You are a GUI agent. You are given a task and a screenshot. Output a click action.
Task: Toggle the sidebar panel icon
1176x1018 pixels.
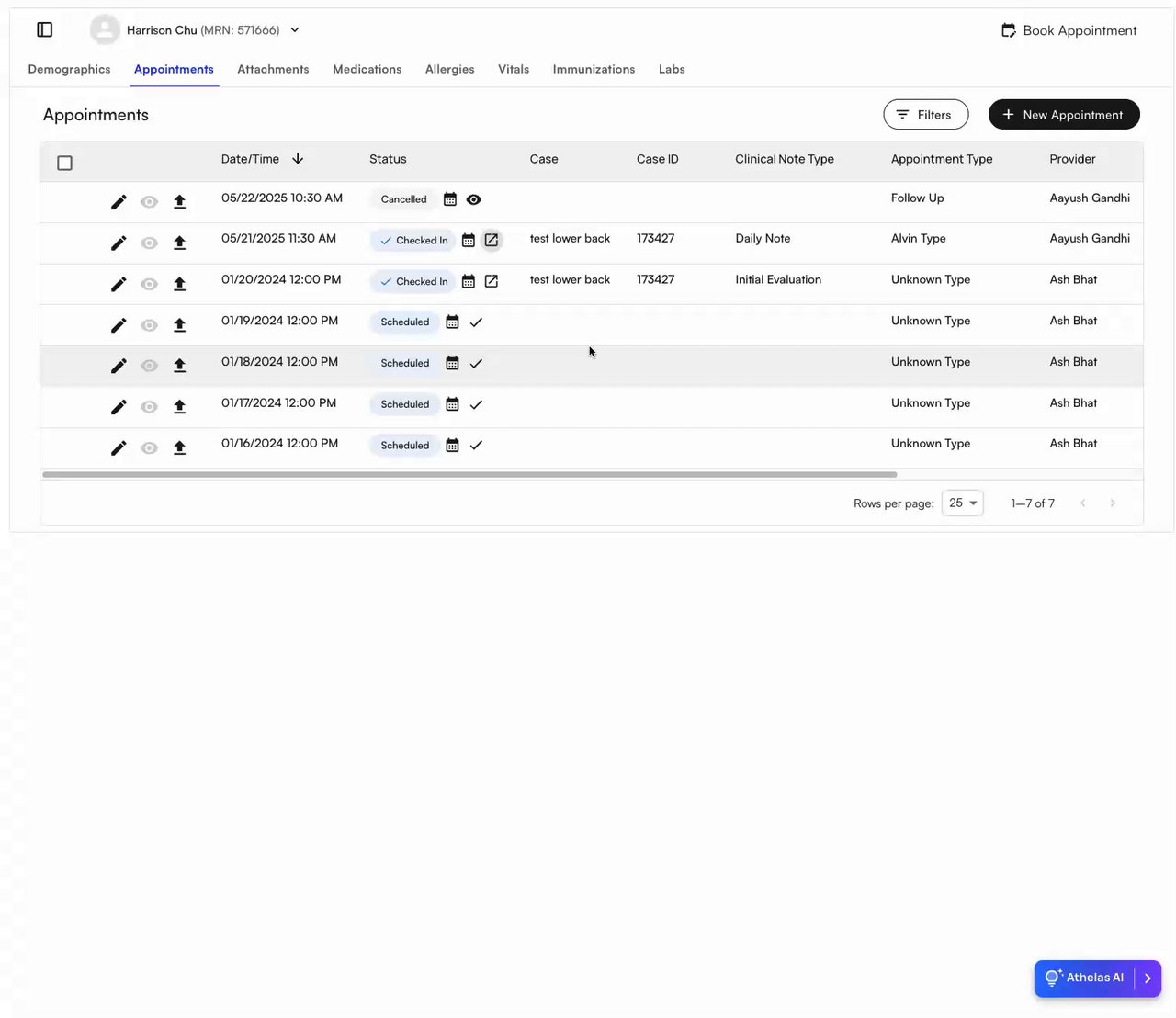44,30
